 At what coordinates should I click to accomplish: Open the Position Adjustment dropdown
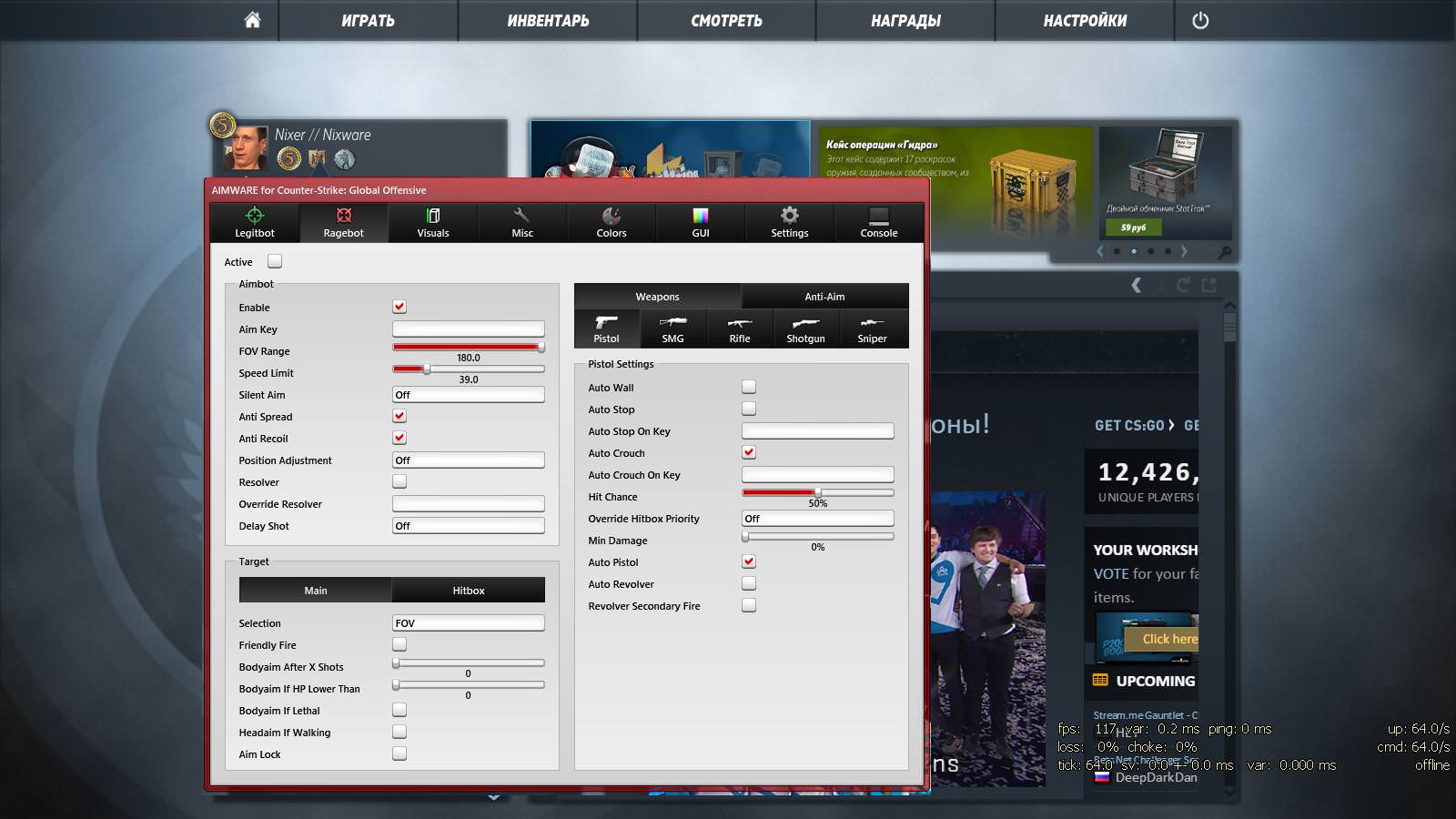(x=469, y=460)
